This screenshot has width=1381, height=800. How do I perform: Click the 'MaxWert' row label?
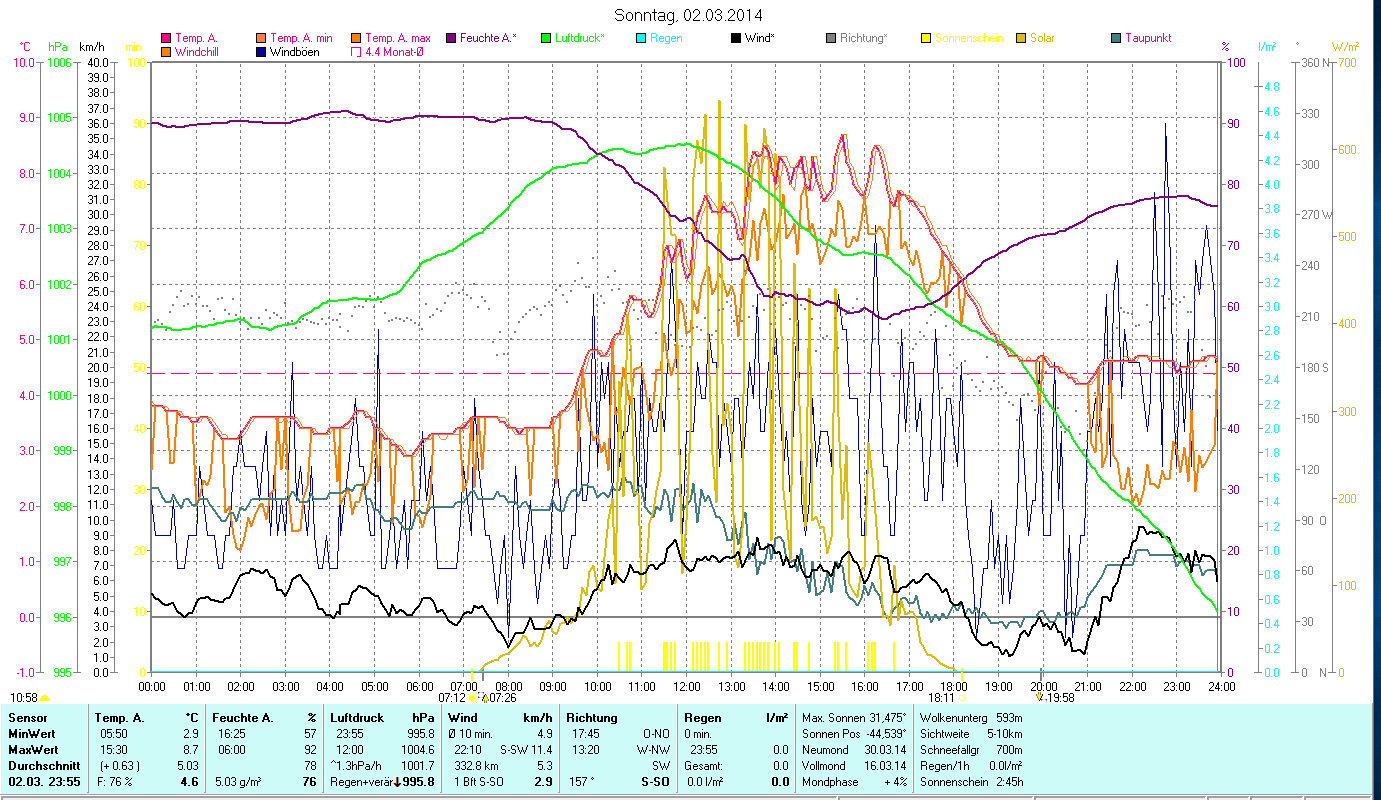(x=32, y=749)
